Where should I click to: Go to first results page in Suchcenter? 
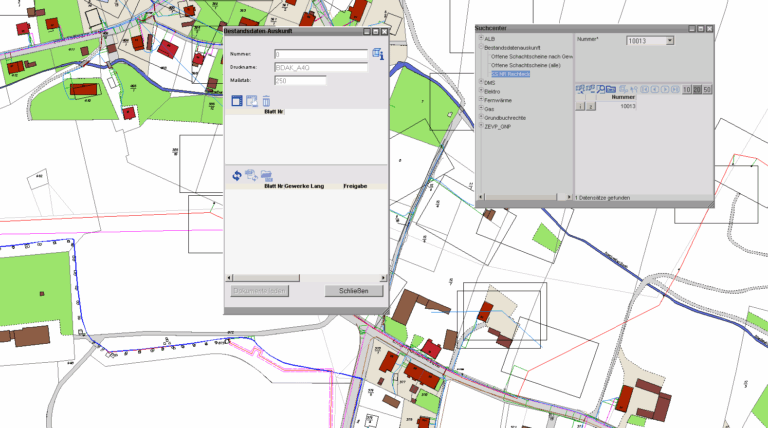pyautogui.click(x=645, y=89)
